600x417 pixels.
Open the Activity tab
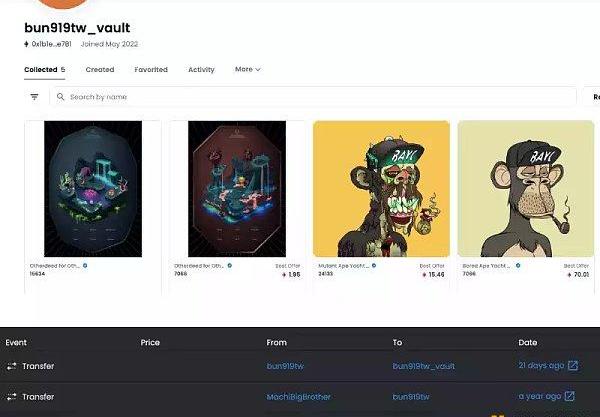[201, 70]
